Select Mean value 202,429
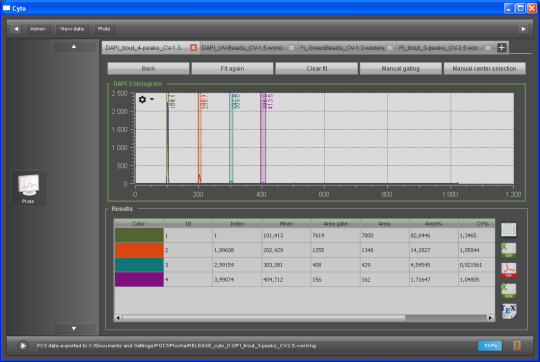This screenshot has width=540, height=362. (286, 250)
